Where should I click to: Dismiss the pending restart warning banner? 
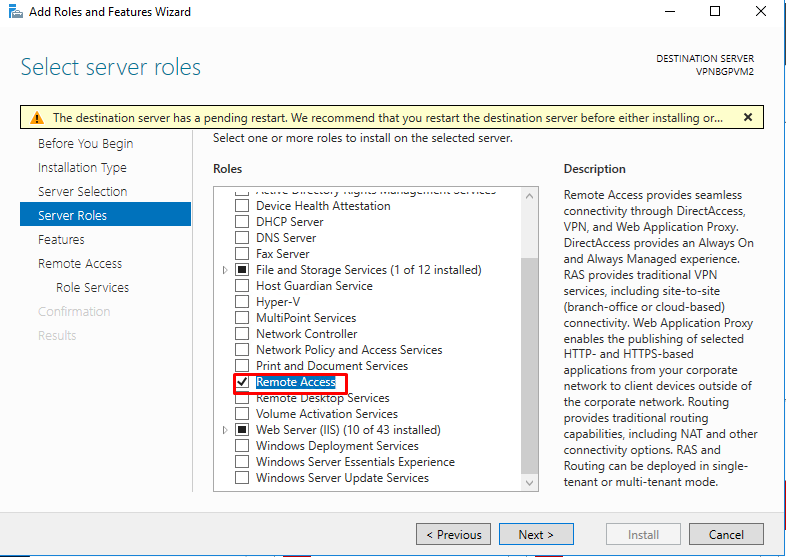(x=747, y=117)
